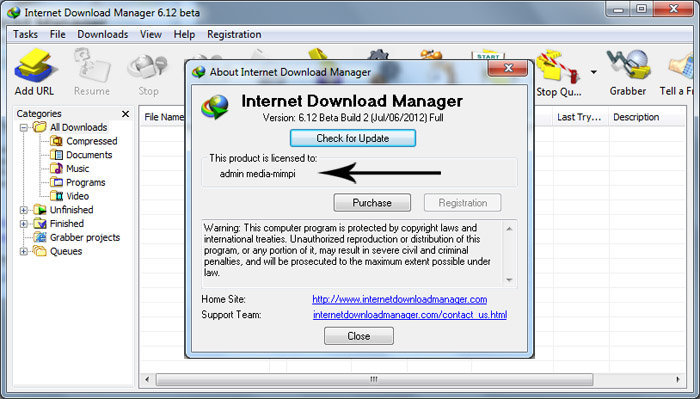The height and width of the screenshot is (399, 700).
Task: Select the Compressed category folder
Action: (83, 141)
